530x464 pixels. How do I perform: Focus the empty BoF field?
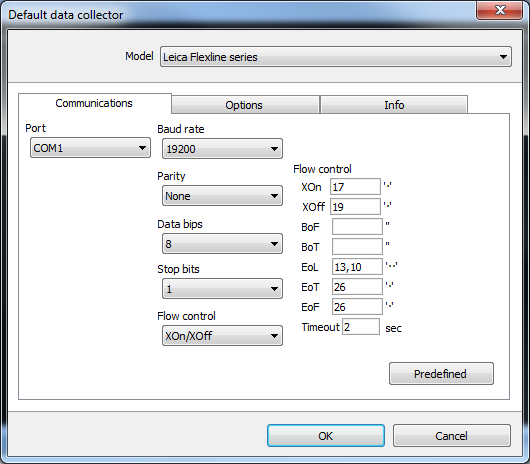(x=357, y=226)
